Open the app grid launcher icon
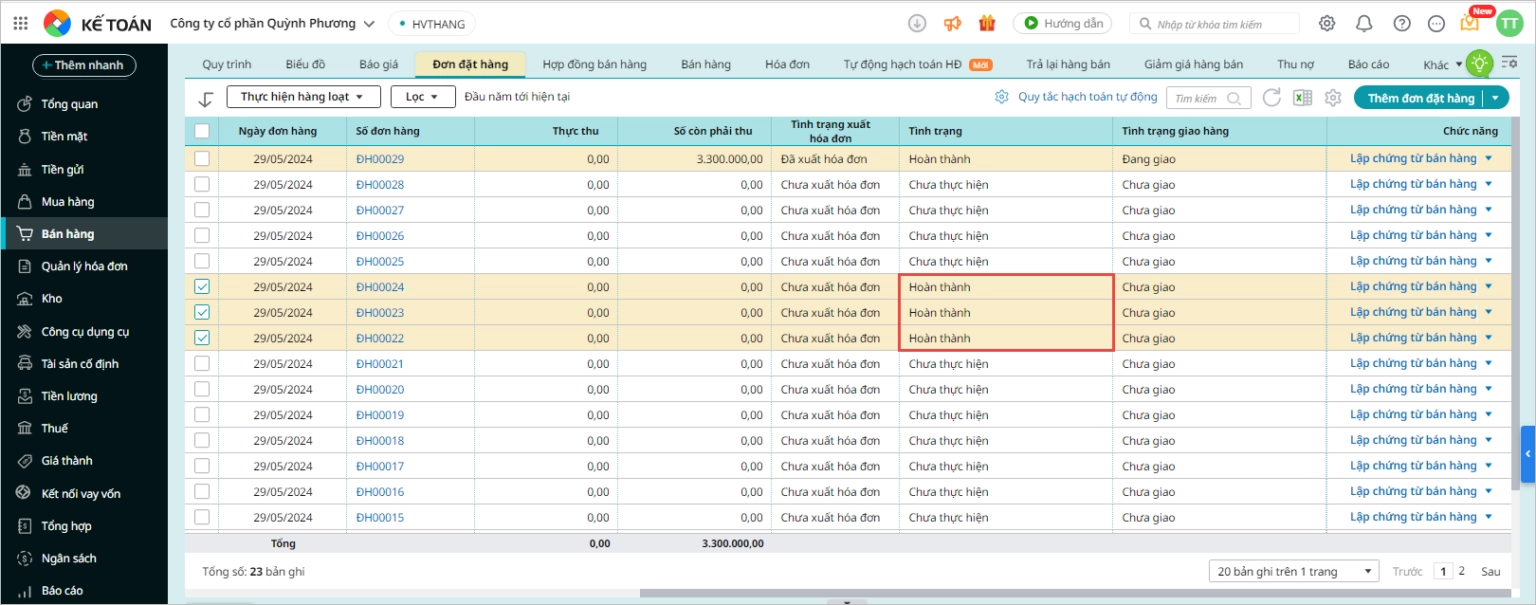The height and width of the screenshot is (605, 1536). pos(20,23)
